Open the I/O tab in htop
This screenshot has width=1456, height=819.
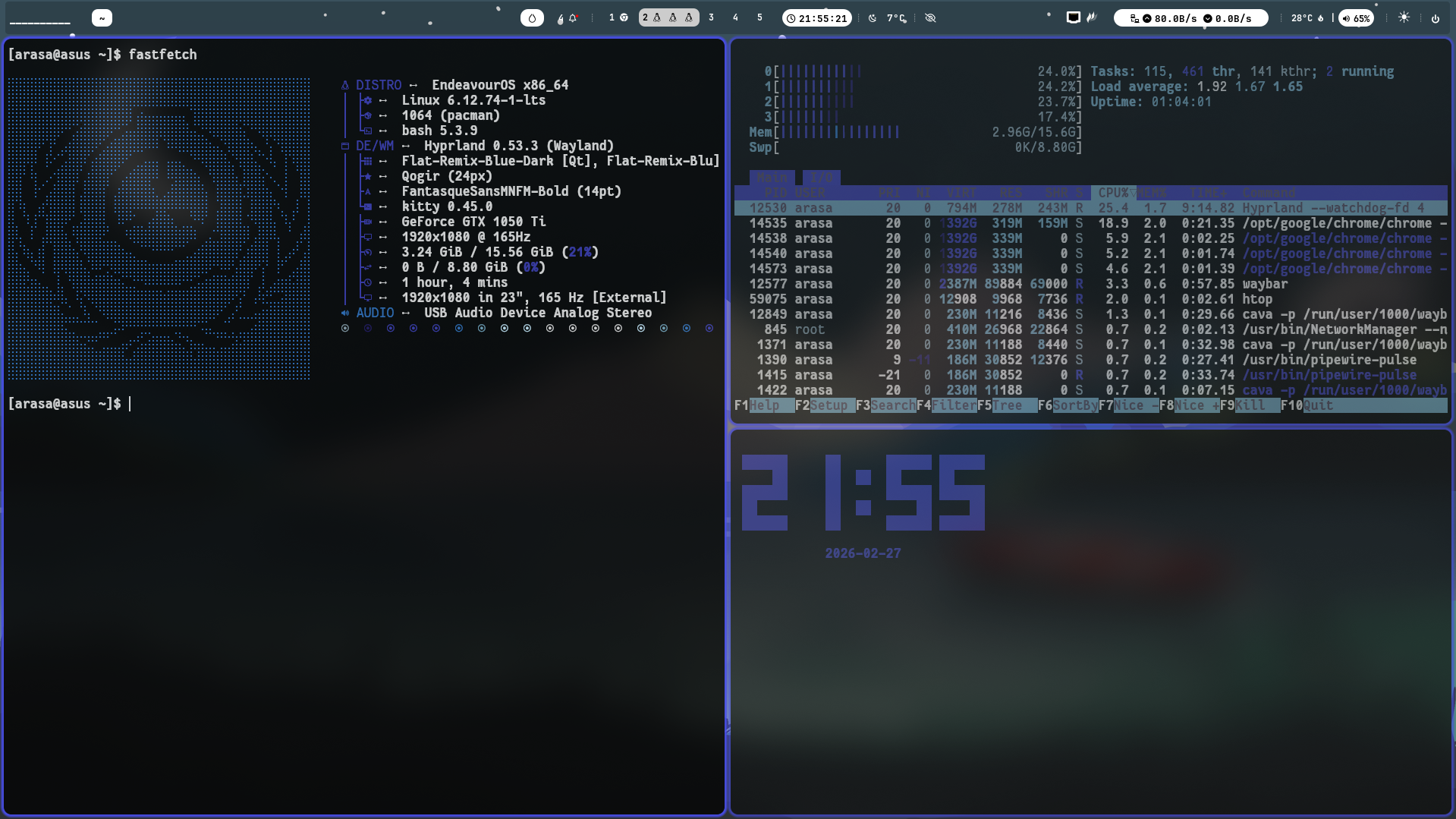[x=821, y=178]
